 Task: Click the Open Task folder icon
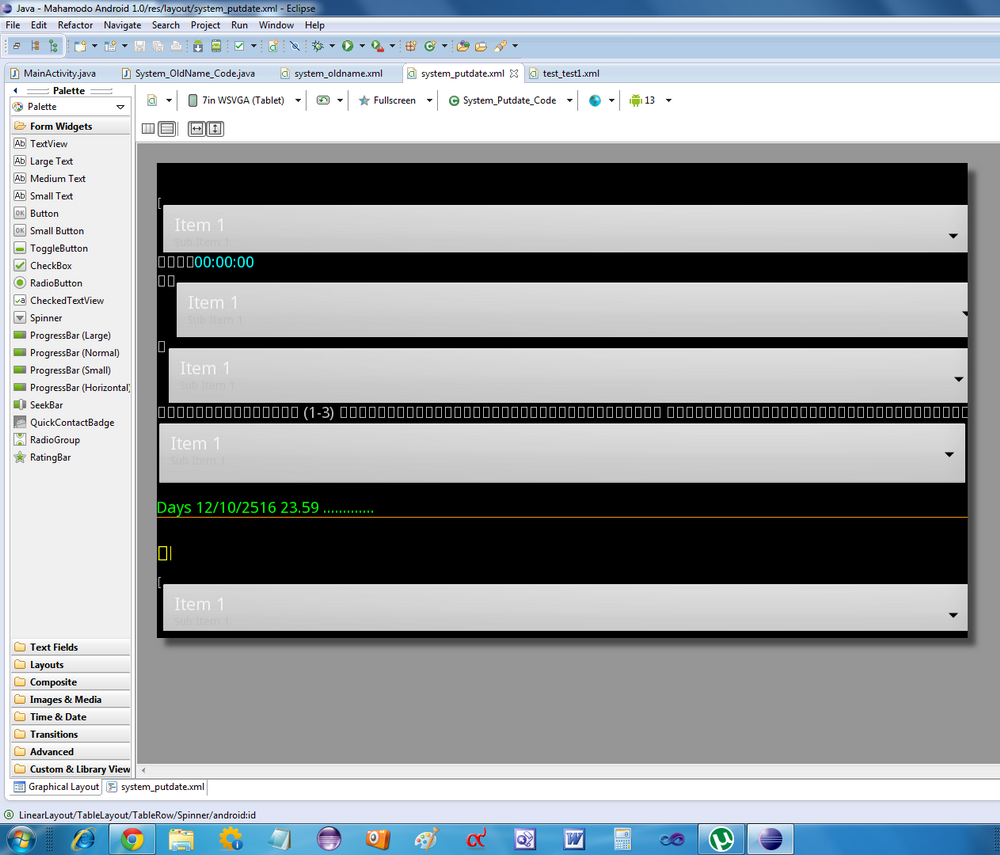coord(481,46)
